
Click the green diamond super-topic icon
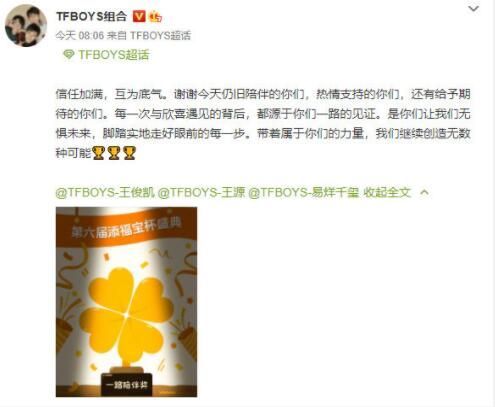click(69, 54)
